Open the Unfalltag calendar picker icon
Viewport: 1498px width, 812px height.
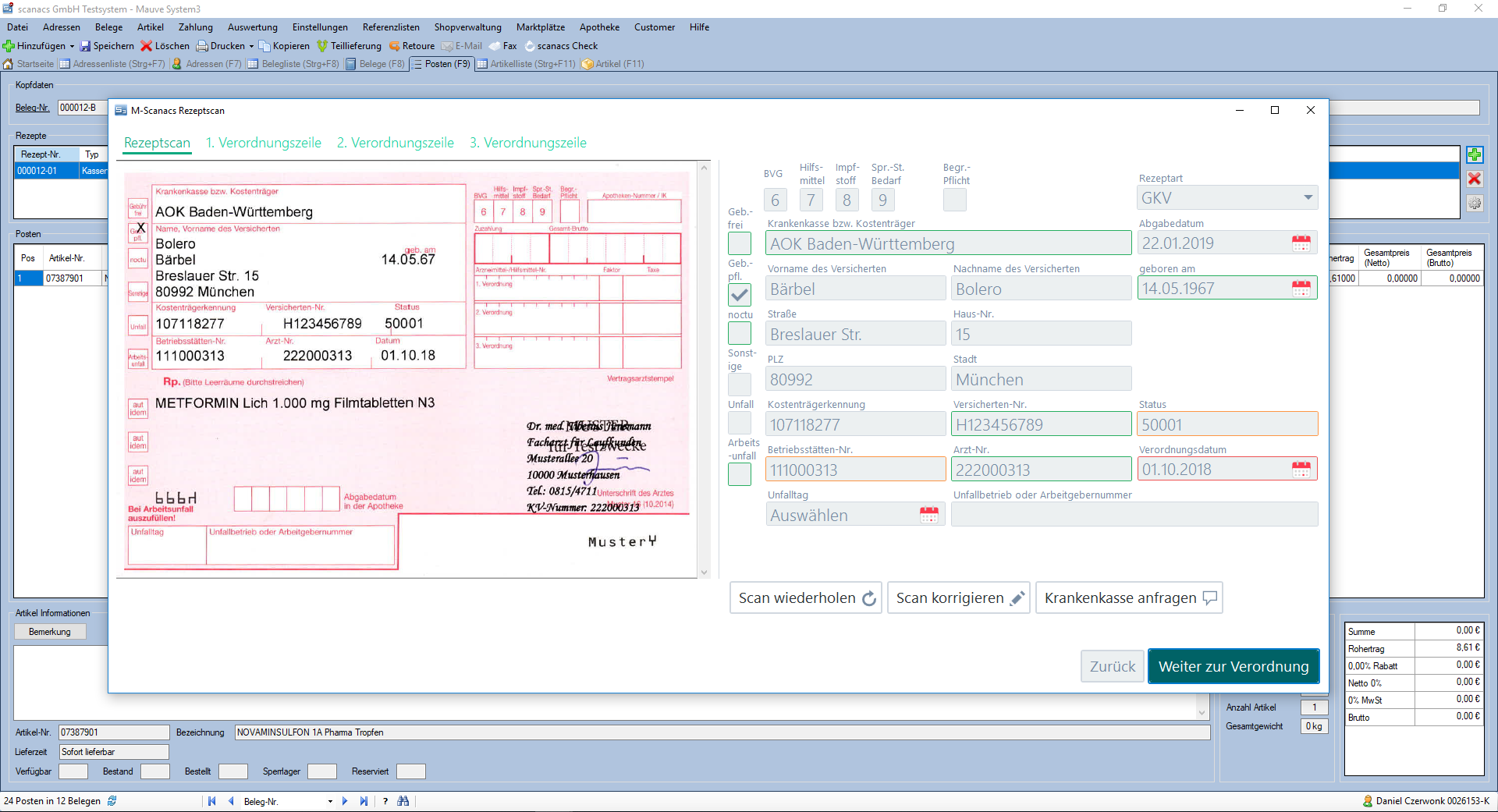point(928,515)
